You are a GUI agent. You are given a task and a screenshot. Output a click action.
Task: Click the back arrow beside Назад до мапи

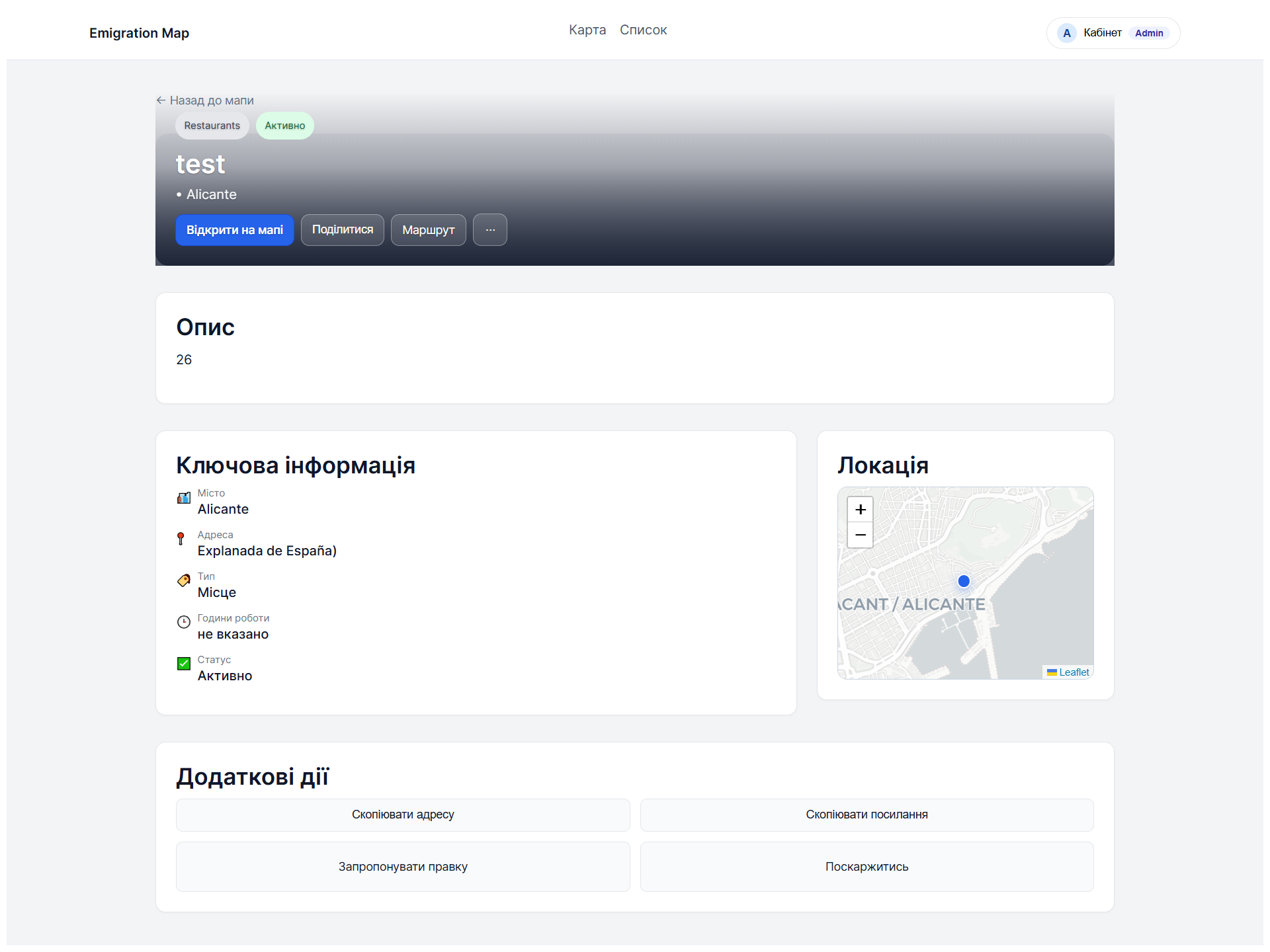pos(162,100)
